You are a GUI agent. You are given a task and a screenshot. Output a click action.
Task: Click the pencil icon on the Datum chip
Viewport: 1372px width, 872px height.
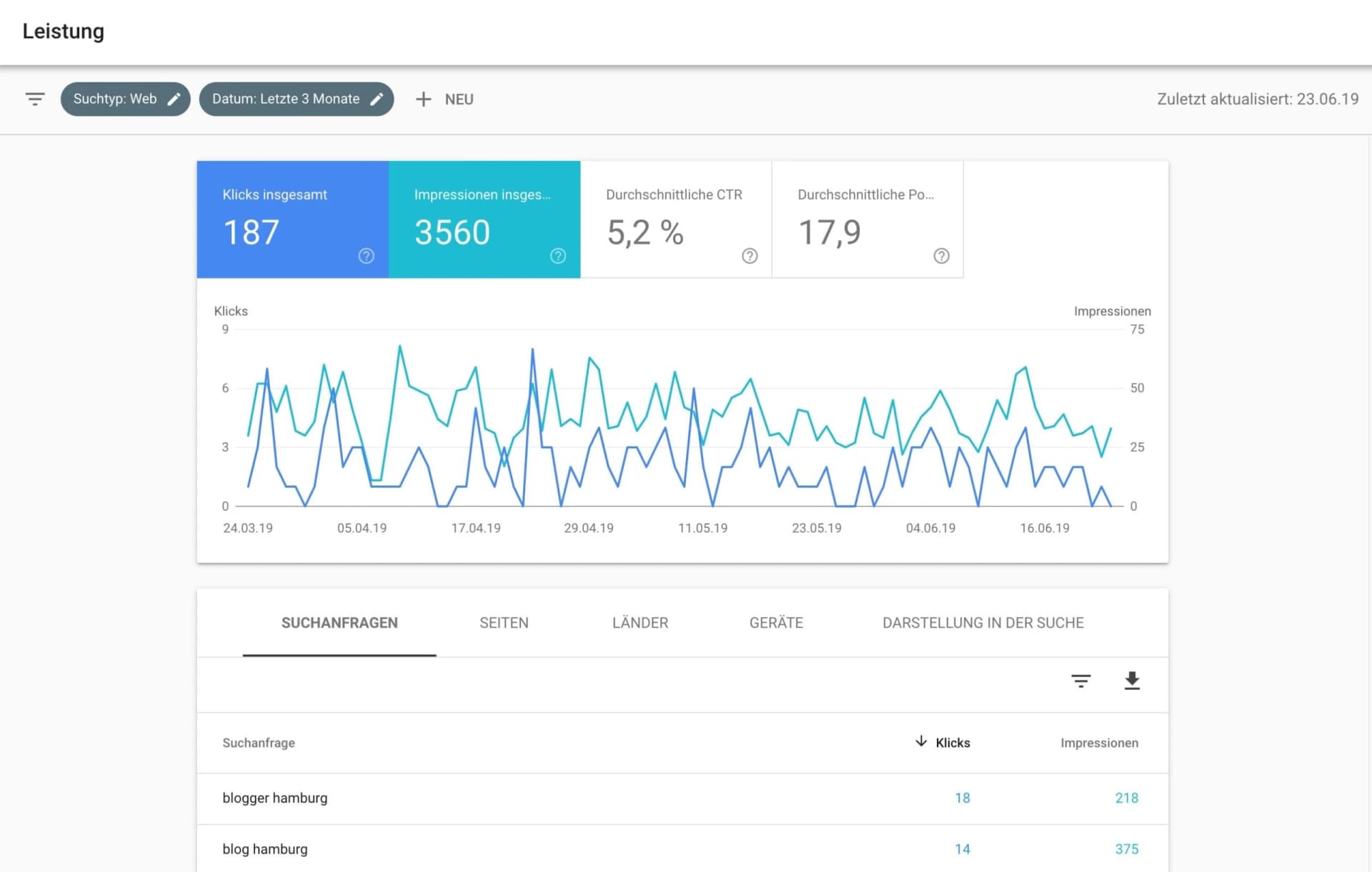tap(377, 99)
